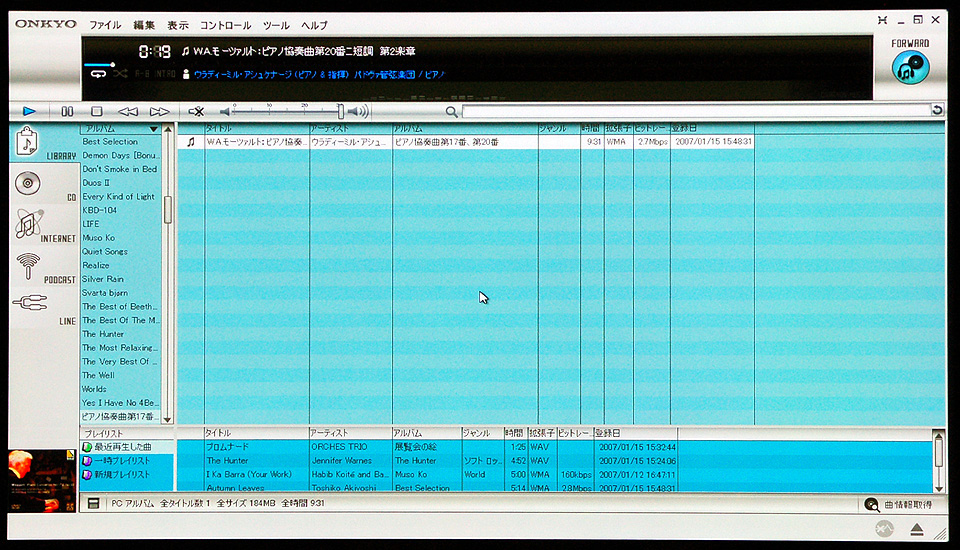Click the fast-forward double-arrow icon
960x550 pixels.
[x=160, y=112]
